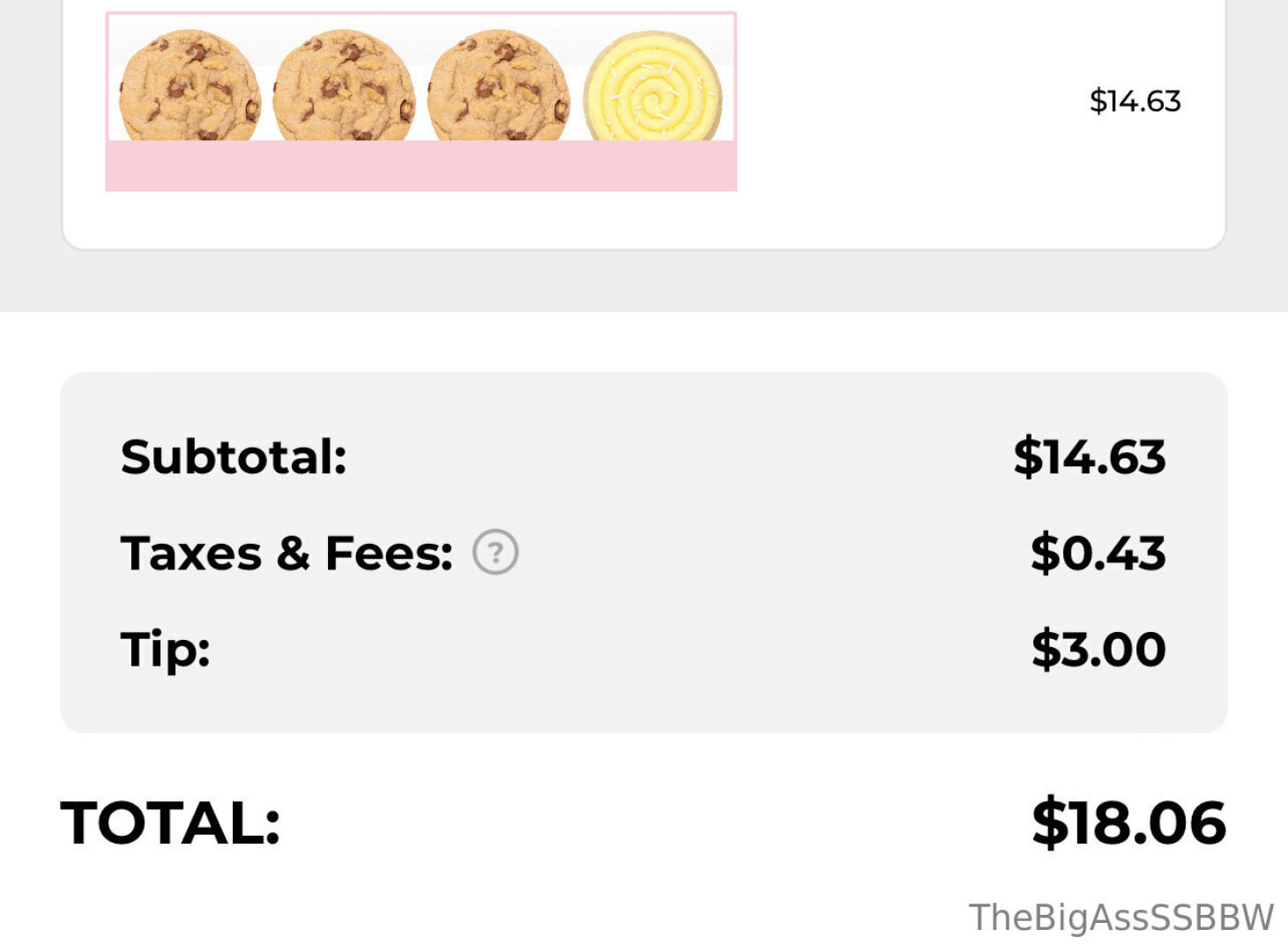Select the second chocolate chip cookie in box

[x=344, y=88]
